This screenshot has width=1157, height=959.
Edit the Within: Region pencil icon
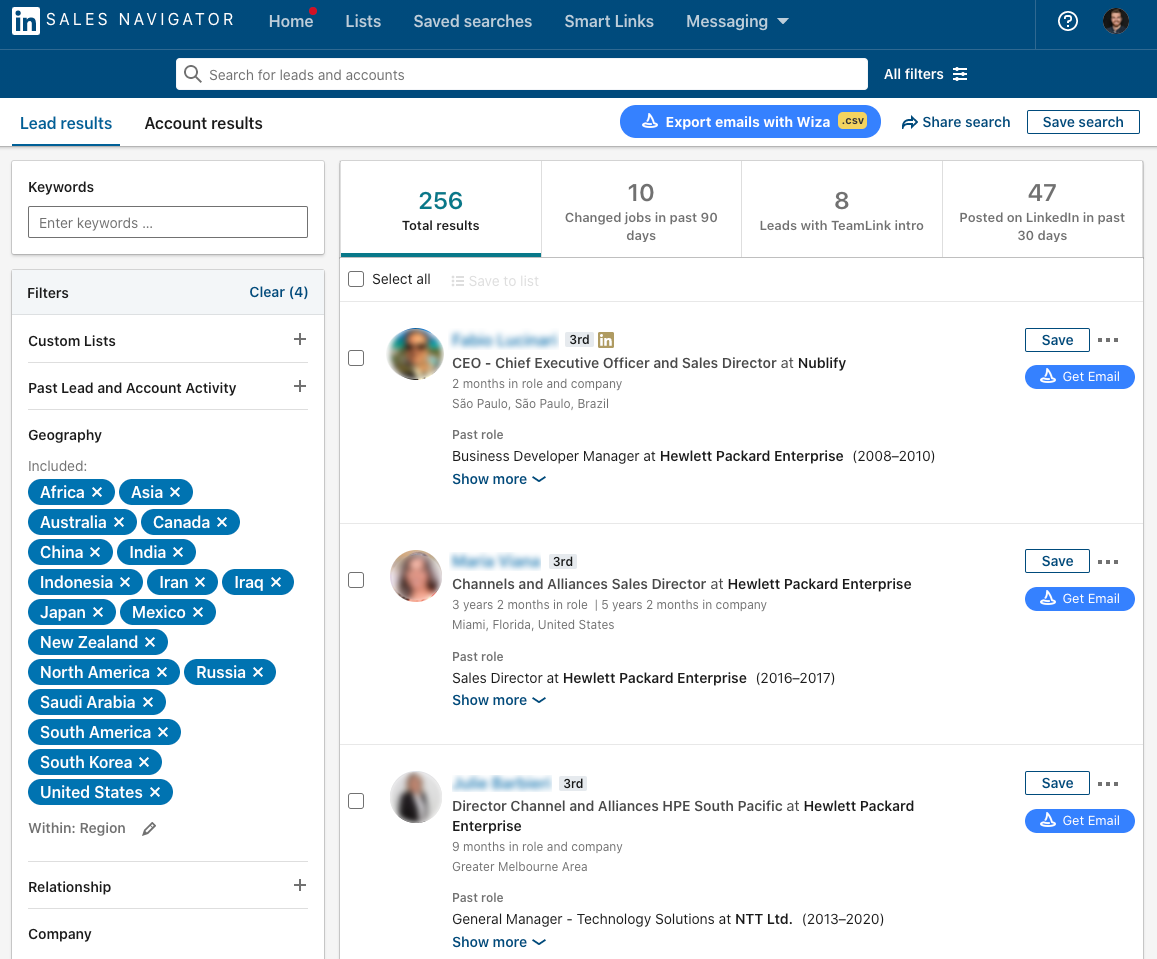click(x=149, y=828)
